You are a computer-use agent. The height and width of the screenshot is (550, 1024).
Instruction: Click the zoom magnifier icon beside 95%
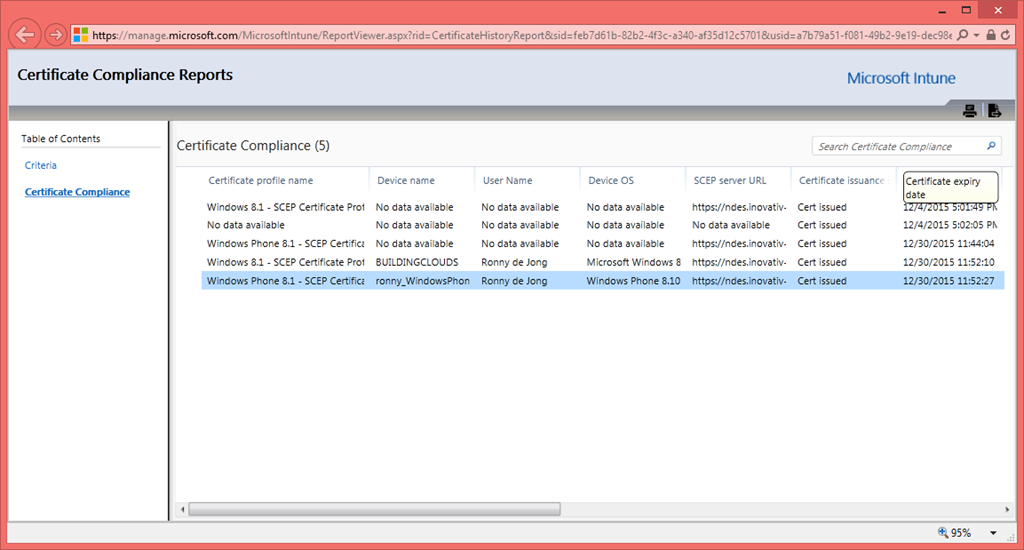[943, 532]
